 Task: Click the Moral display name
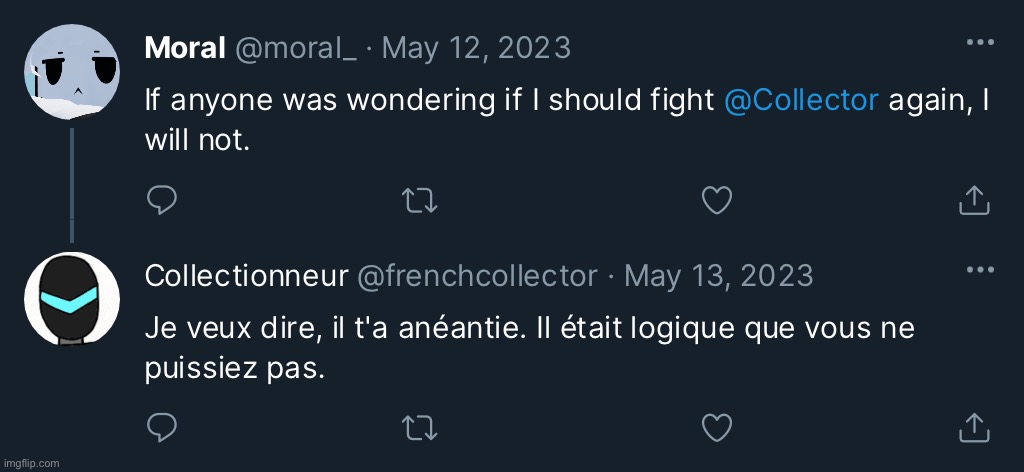click(x=184, y=47)
